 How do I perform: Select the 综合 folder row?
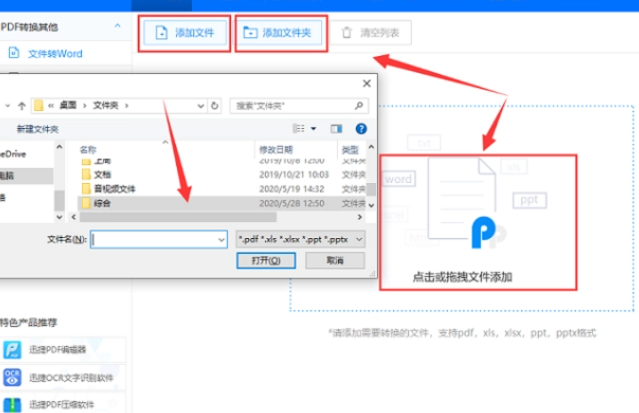(x=221, y=203)
